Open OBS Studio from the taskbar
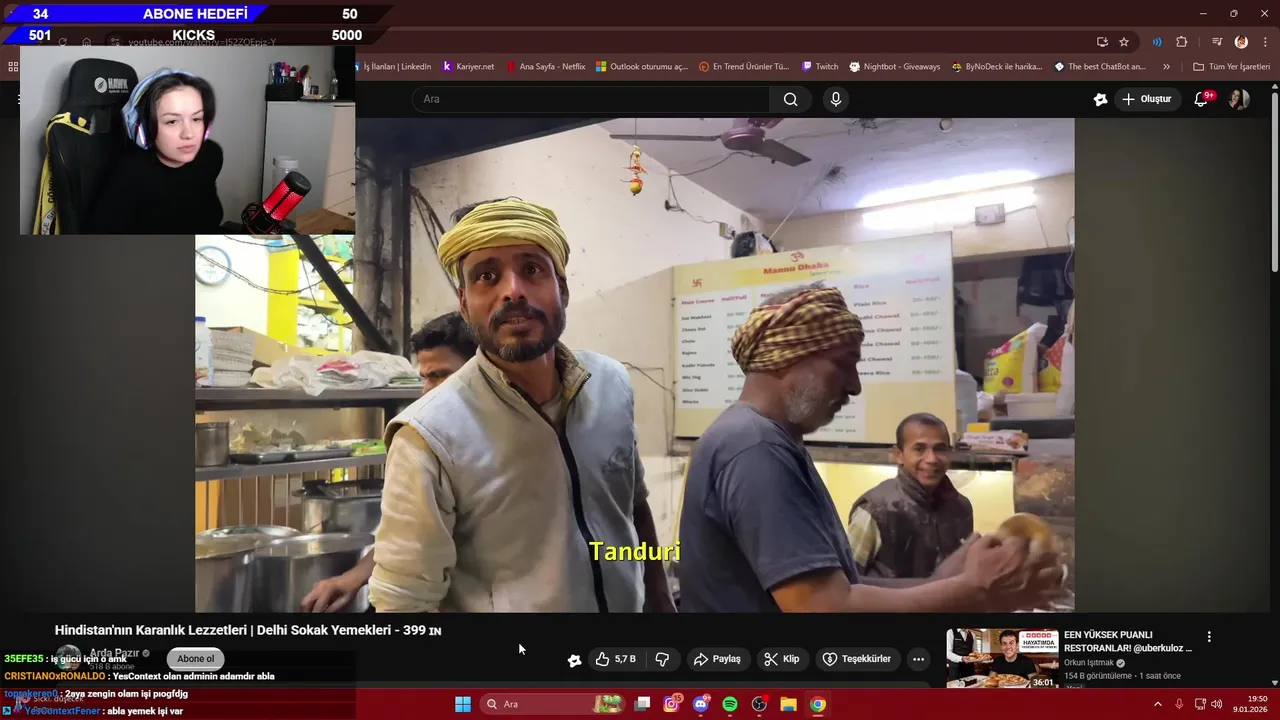The height and width of the screenshot is (720, 1280). click(759, 704)
